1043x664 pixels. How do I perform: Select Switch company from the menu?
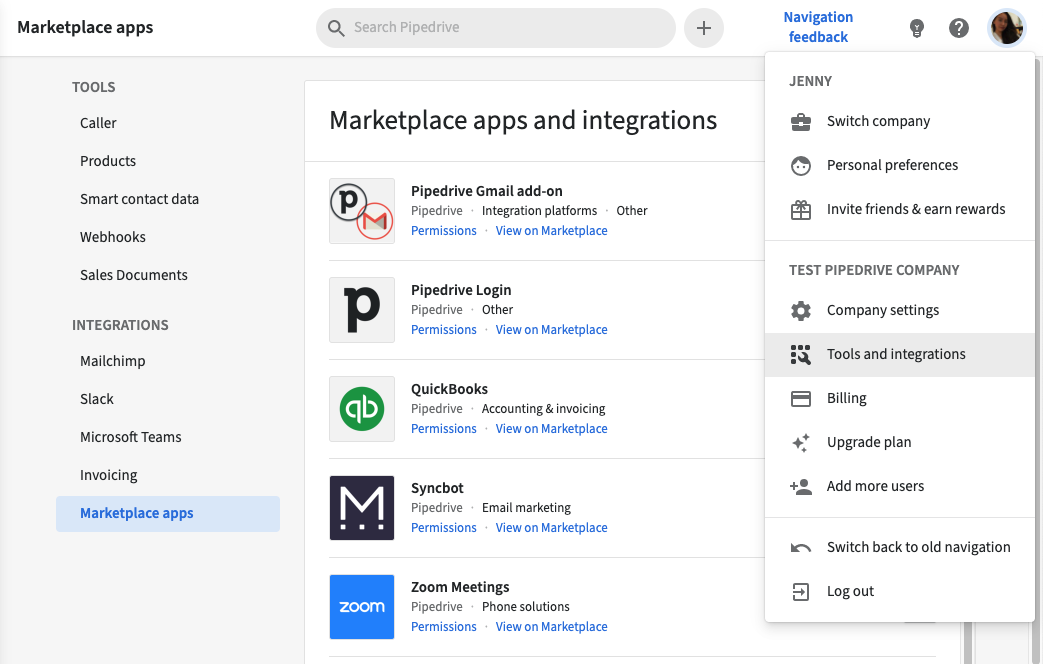pyautogui.click(x=899, y=122)
